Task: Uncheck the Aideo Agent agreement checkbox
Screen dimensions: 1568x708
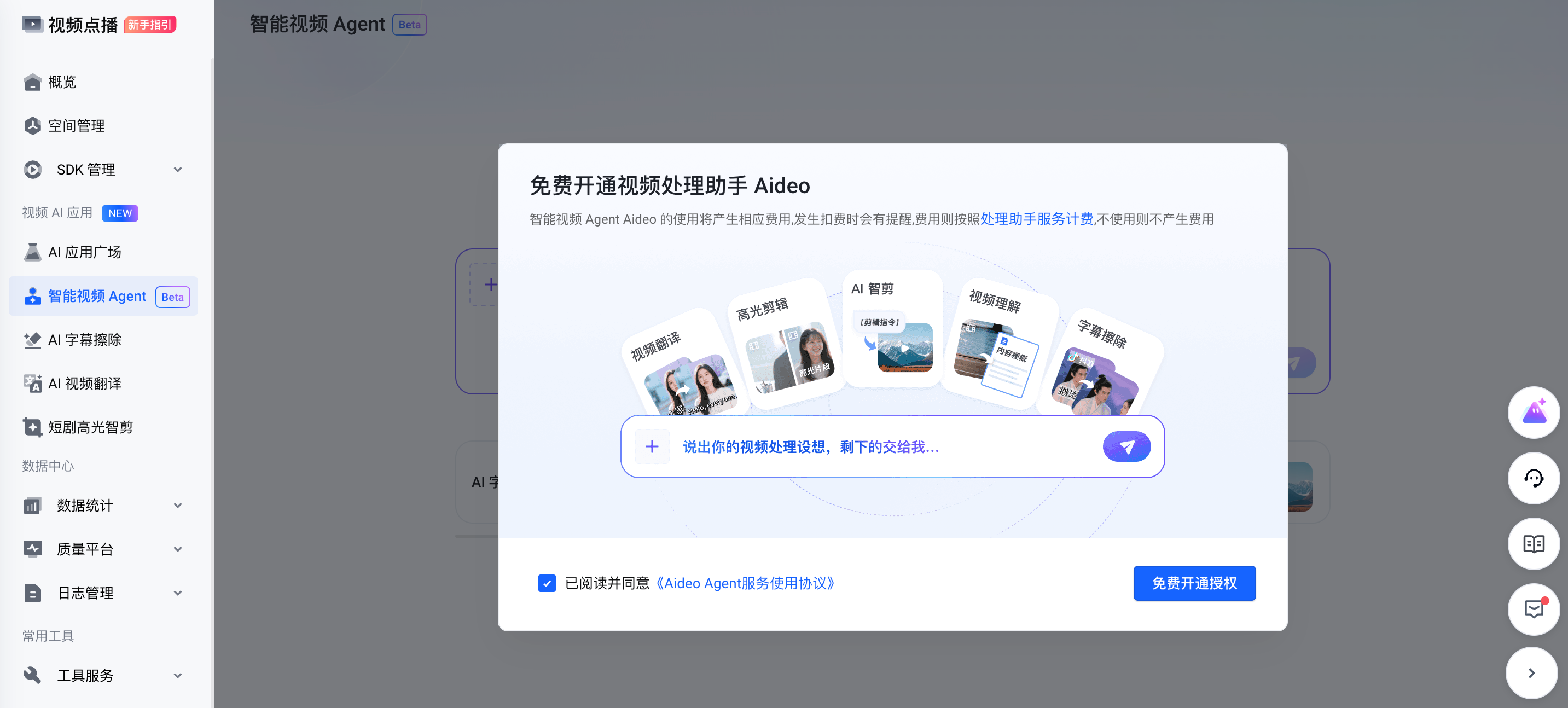Action: 547,583
